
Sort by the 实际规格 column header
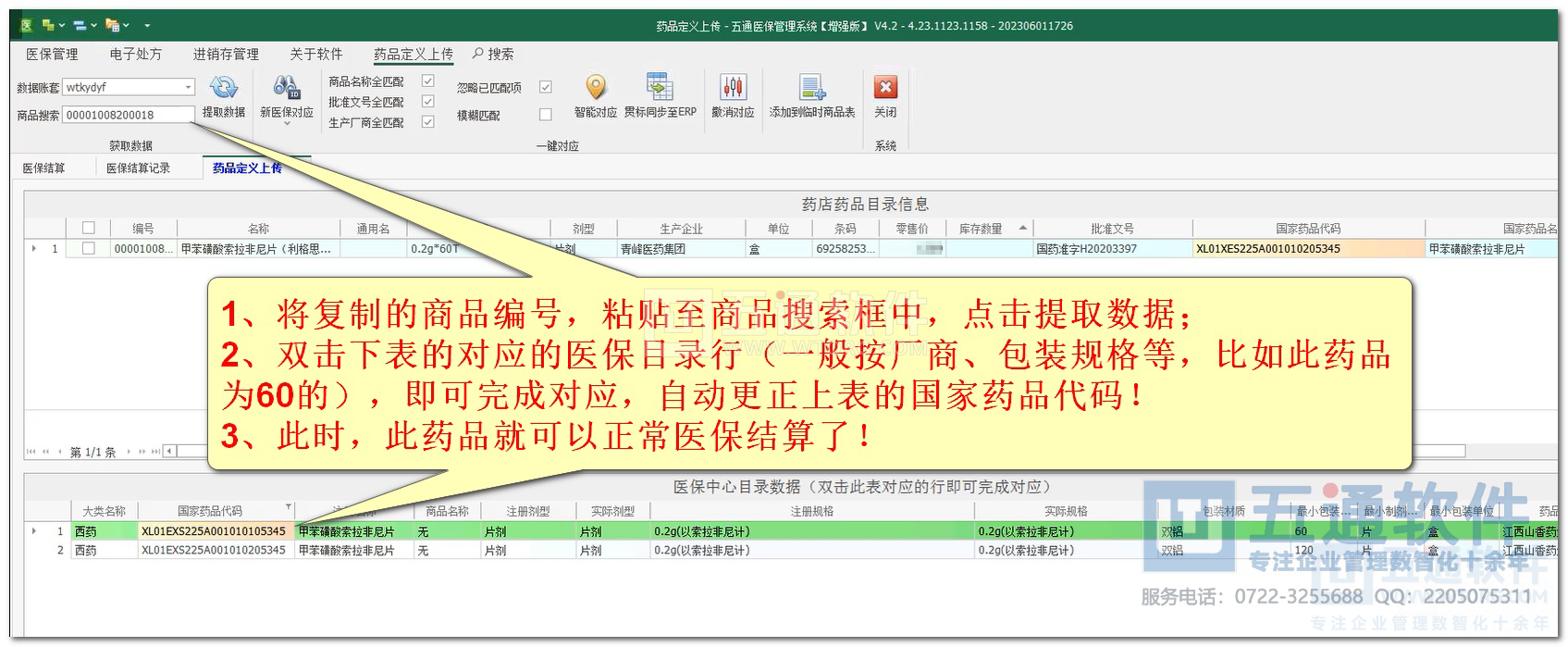1066,511
